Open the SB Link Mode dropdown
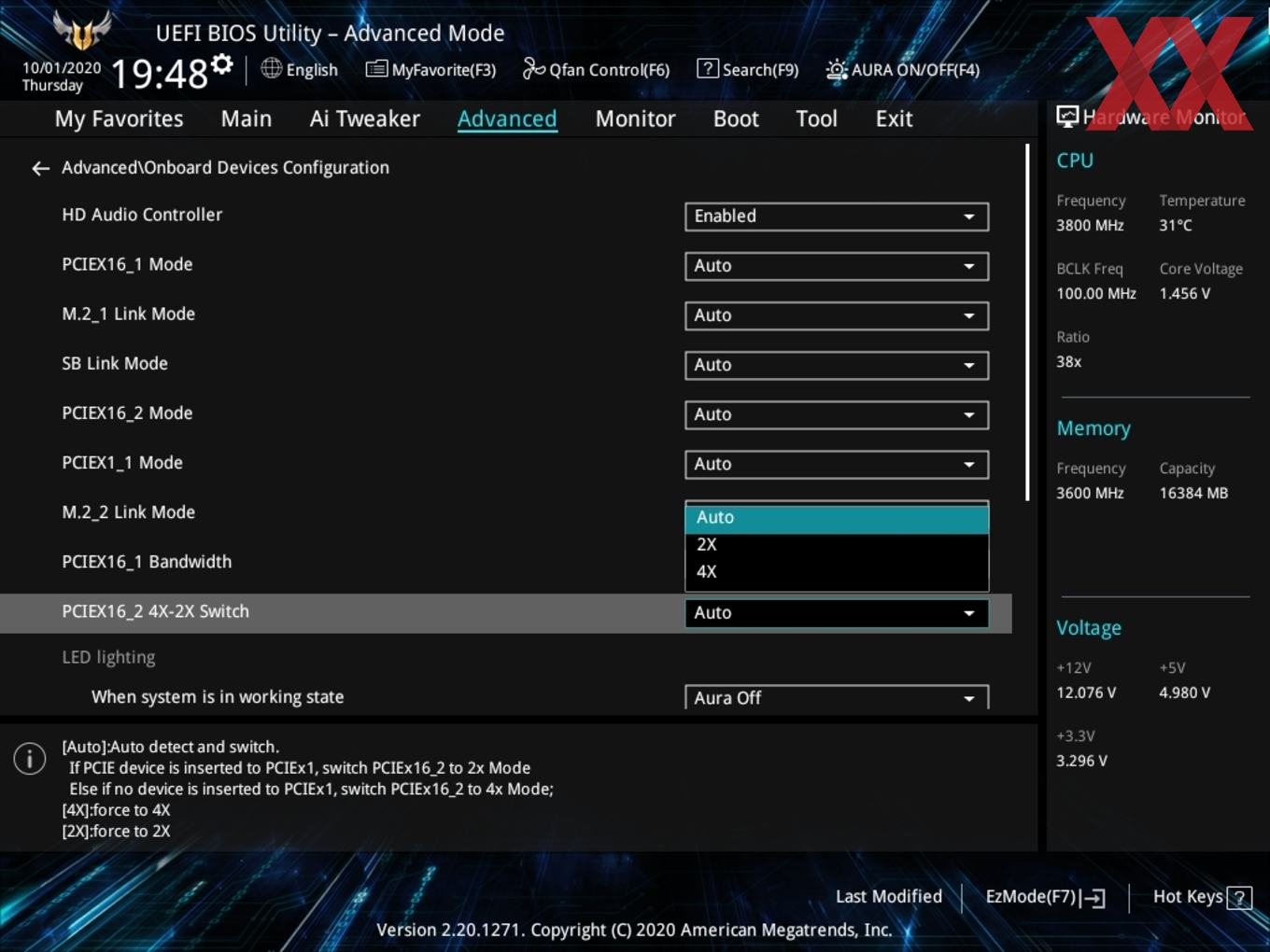Viewport: 1270px width, 952px height. point(837,365)
